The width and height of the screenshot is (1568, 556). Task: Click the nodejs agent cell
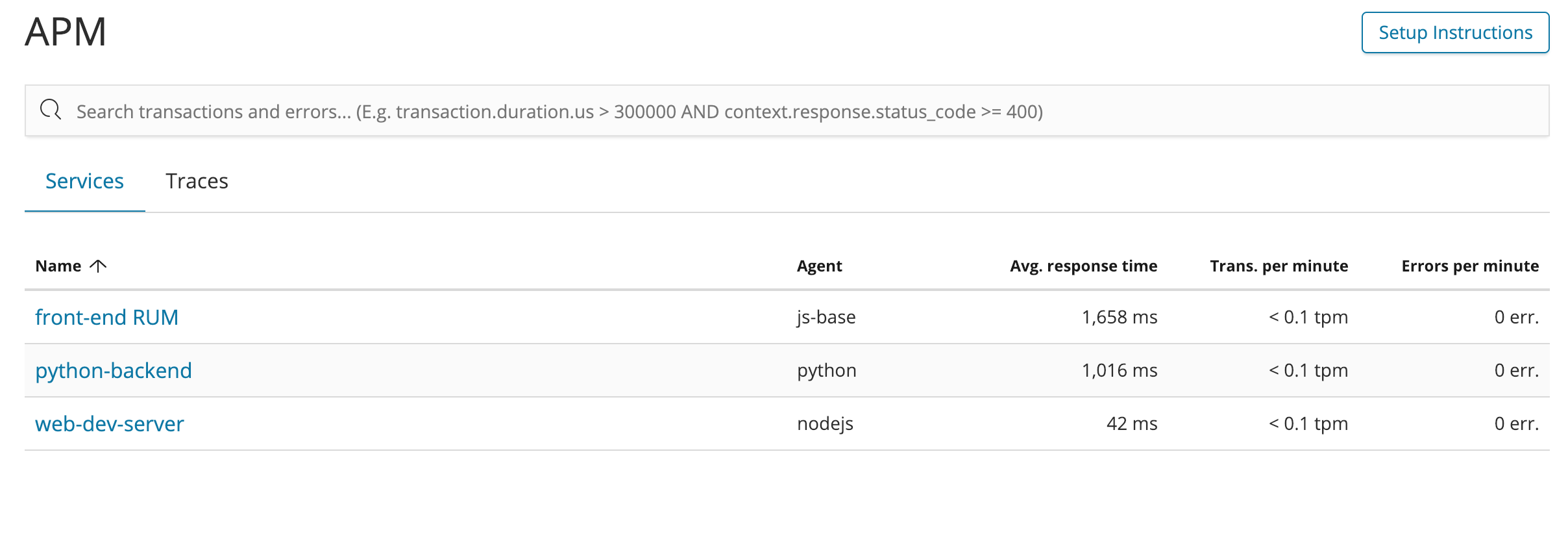click(x=825, y=423)
